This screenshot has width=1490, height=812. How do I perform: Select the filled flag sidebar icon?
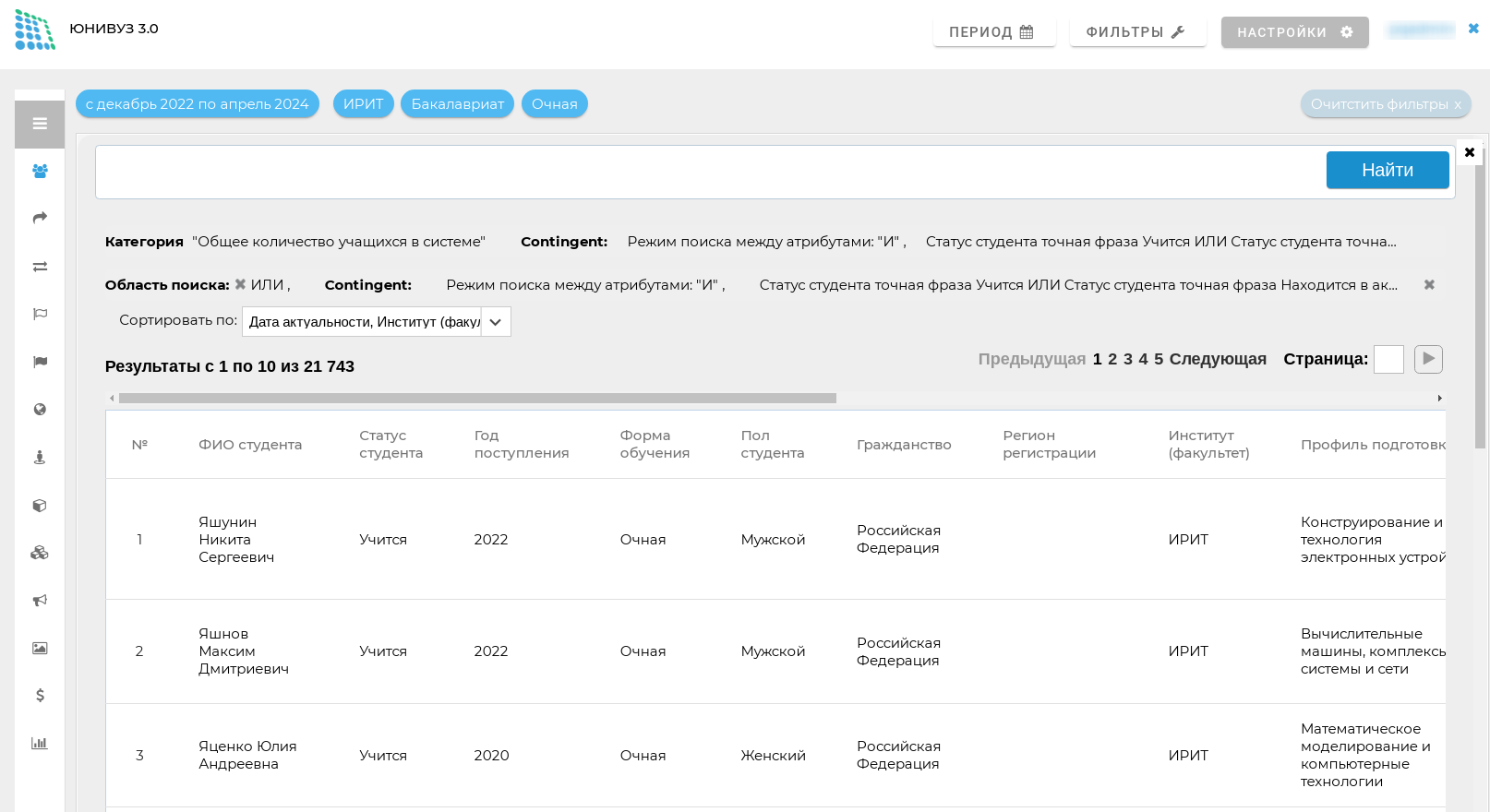tap(40, 362)
